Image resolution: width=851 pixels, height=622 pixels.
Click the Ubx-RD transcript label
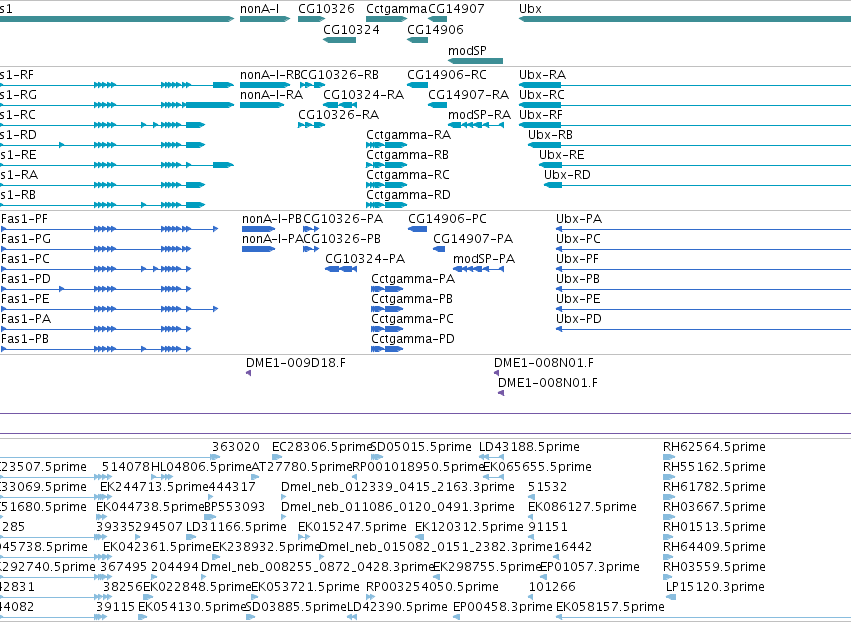pyautogui.click(x=567, y=175)
